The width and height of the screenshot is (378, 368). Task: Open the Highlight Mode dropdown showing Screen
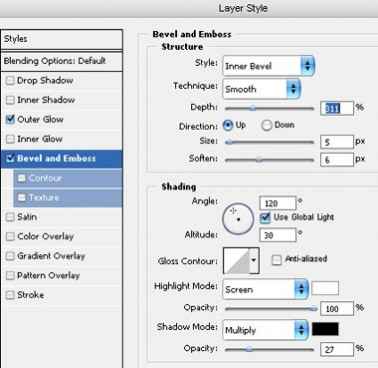tap(265, 289)
